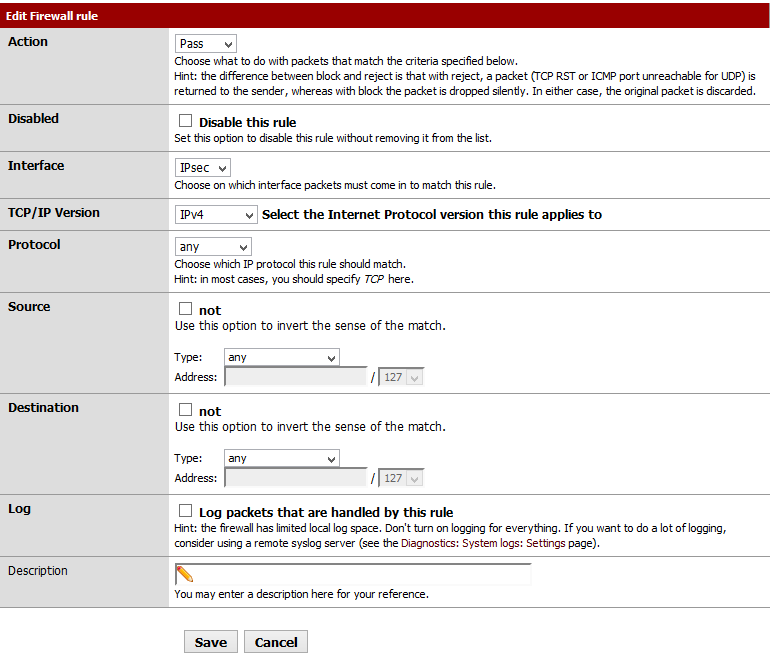782x662 pixels.
Task: Open the Source Type dropdown
Action: tap(282, 357)
